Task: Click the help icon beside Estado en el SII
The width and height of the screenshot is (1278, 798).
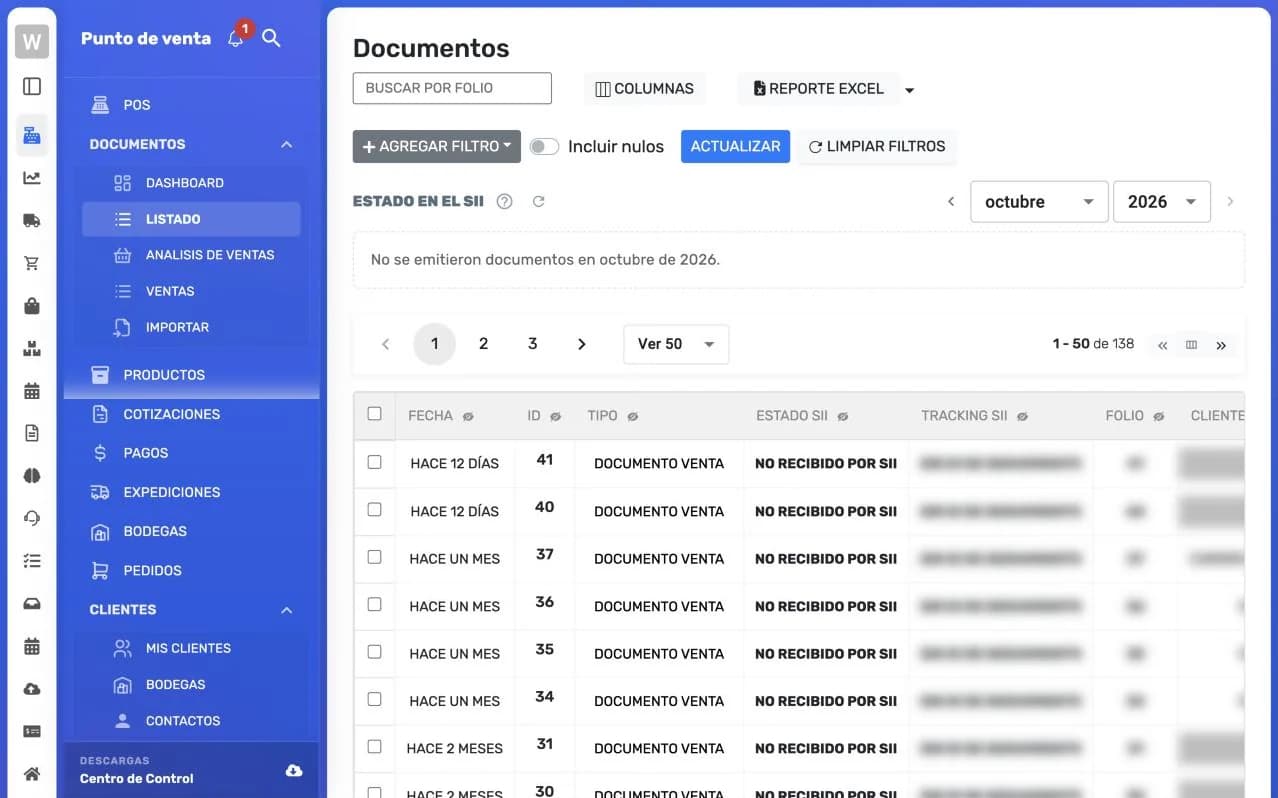Action: click(x=504, y=201)
